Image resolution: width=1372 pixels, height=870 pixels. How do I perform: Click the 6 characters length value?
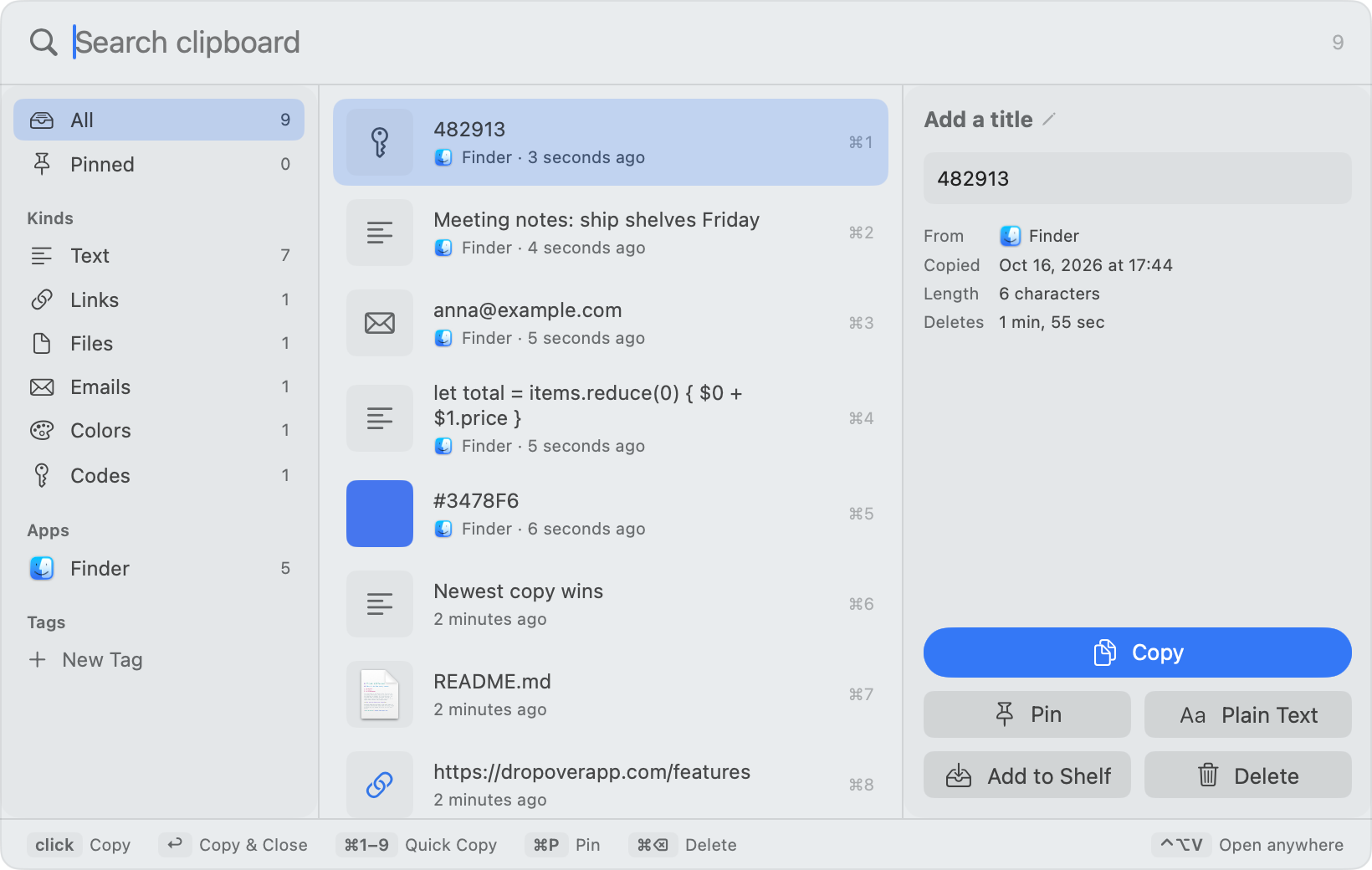[x=1049, y=294]
